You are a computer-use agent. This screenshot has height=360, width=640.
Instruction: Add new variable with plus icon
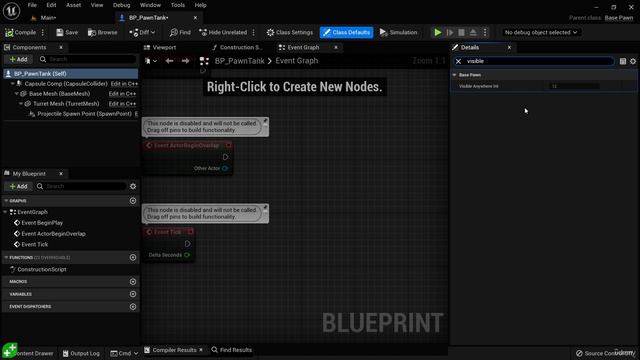click(x=133, y=294)
